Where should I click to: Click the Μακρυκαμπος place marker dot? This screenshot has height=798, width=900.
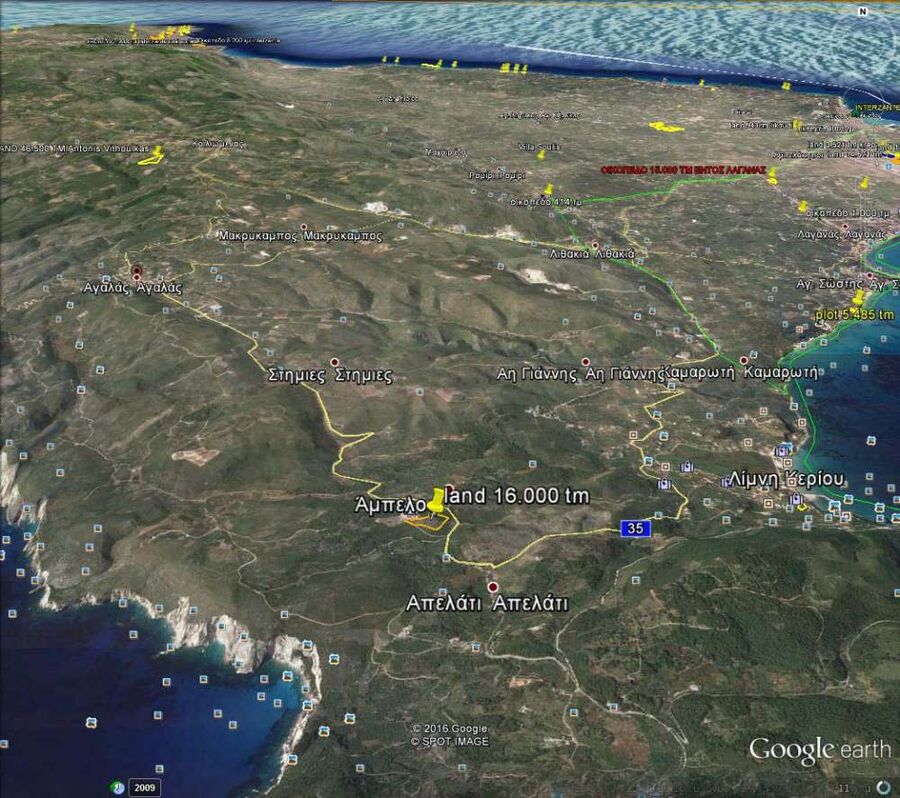coord(304,226)
